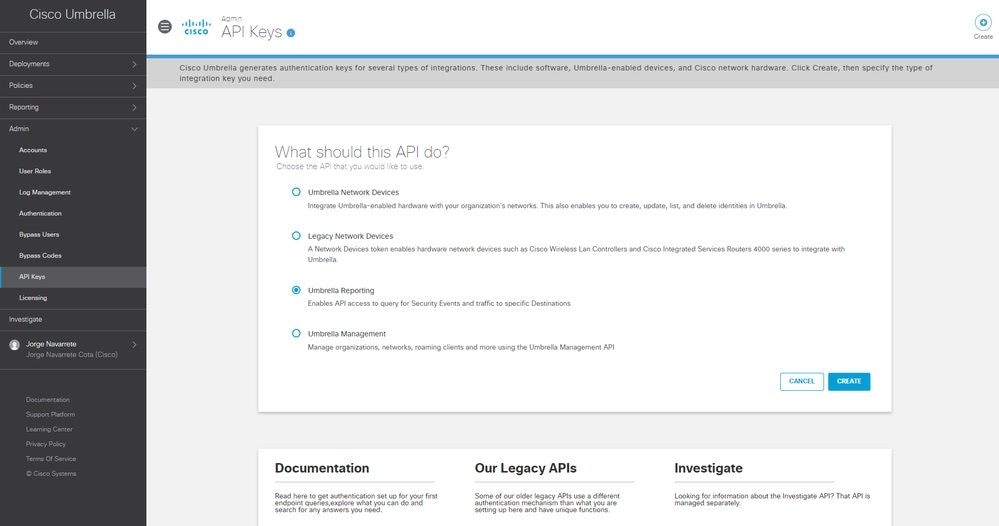Click the Admin breadcrumb label above API Keys
The width and height of the screenshot is (999, 526).
click(231, 18)
